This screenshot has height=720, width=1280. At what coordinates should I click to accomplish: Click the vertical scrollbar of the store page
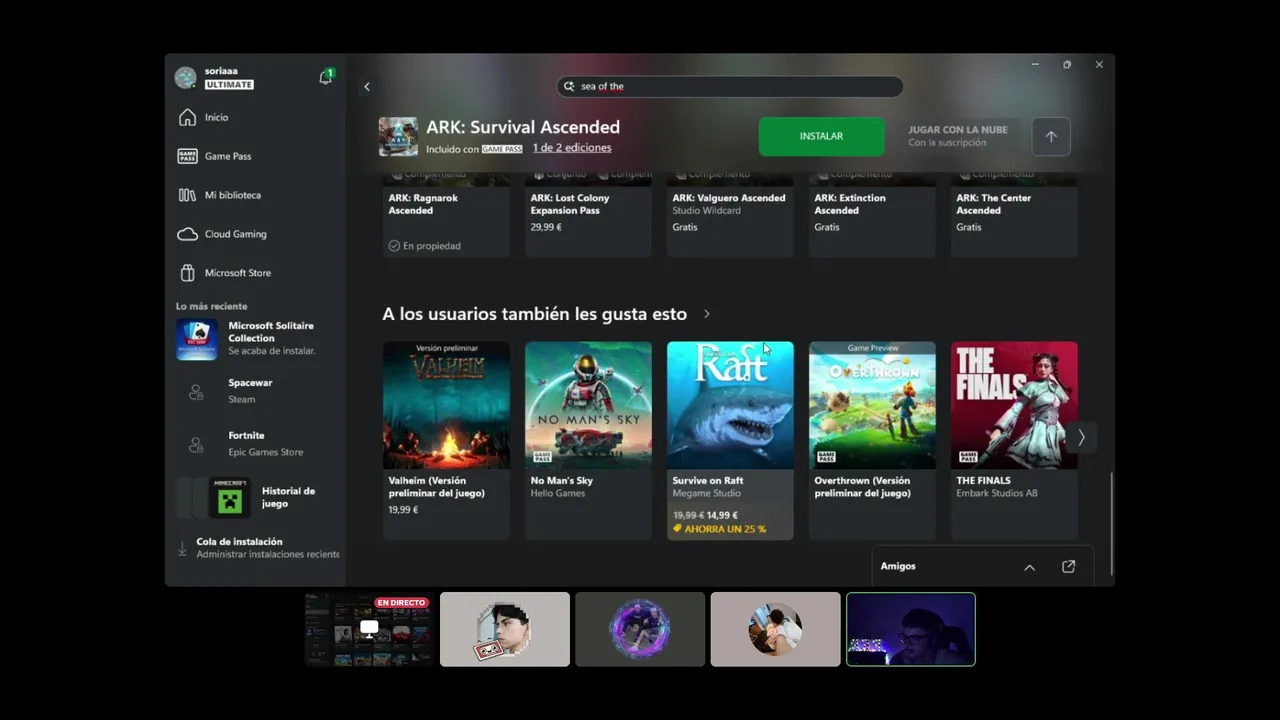coord(1111,523)
